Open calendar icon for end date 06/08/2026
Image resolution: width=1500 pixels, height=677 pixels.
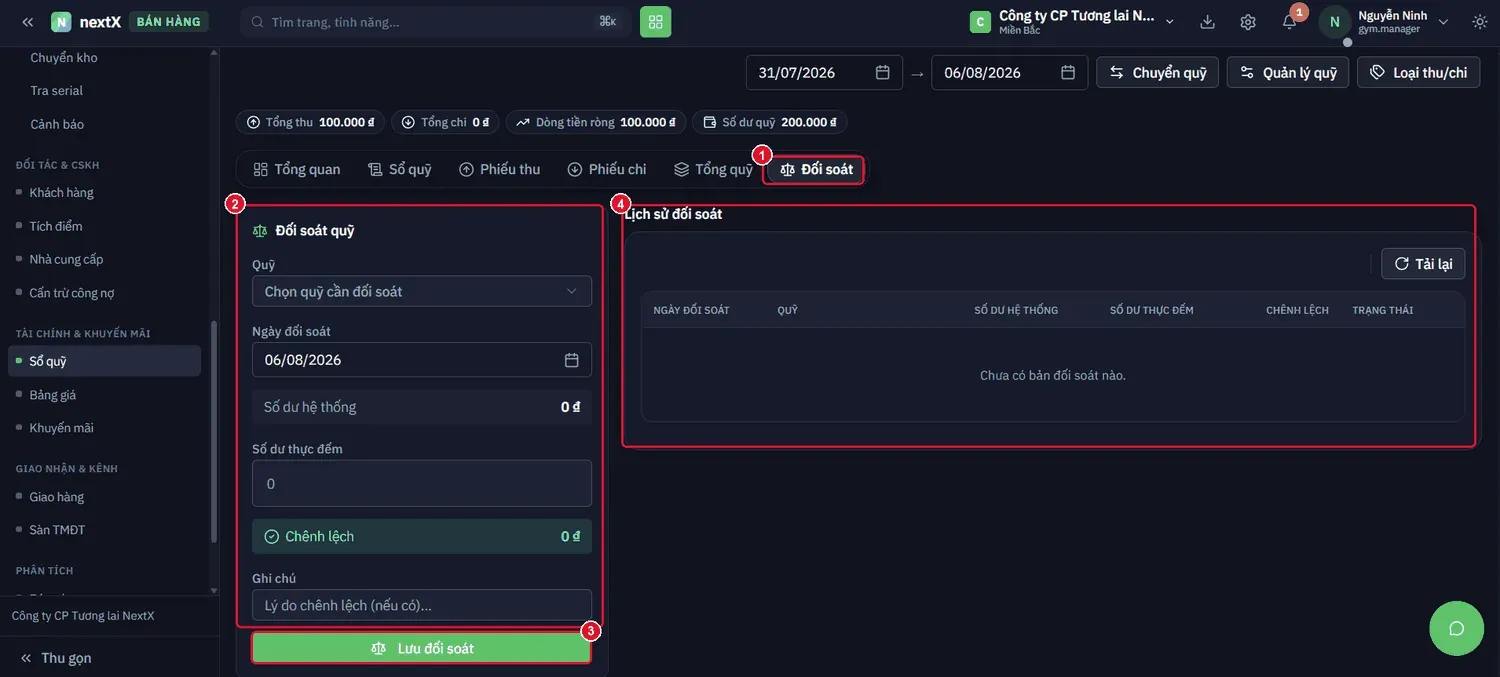point(1068,72)
